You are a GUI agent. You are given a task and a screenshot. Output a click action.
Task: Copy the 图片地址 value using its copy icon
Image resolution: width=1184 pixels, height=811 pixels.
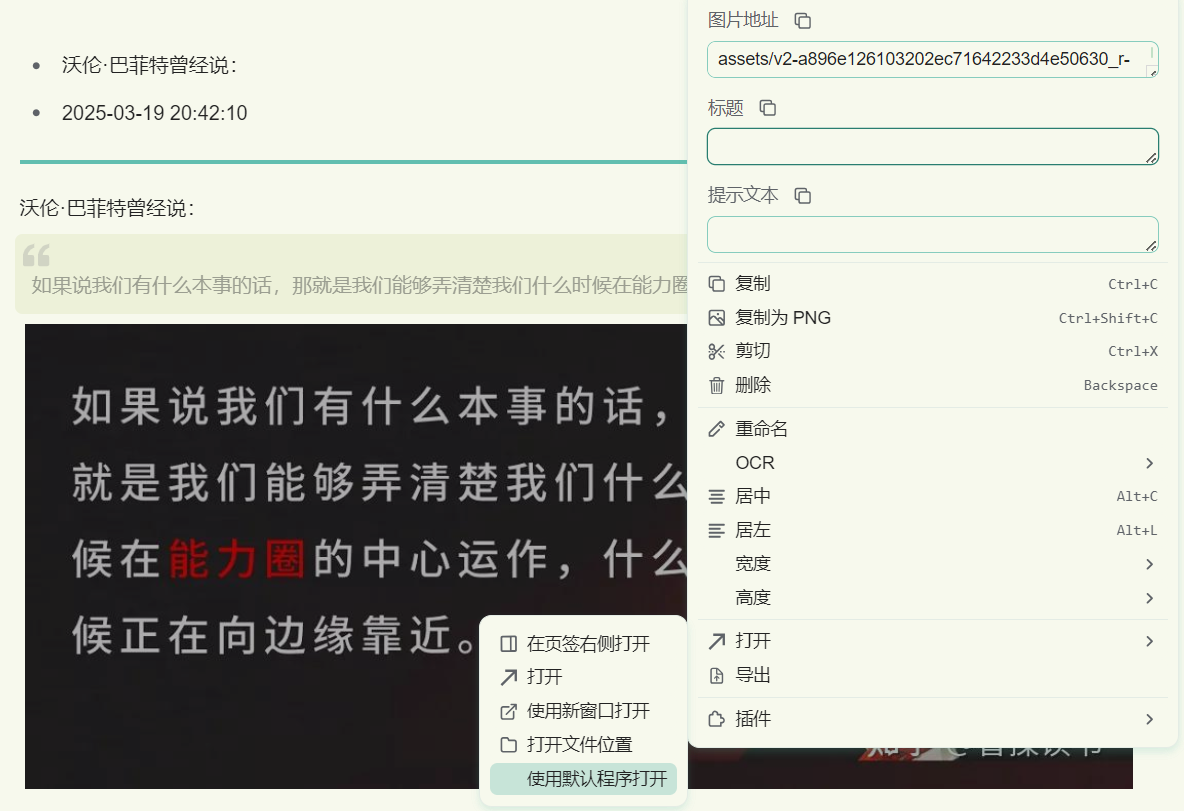pyautogui.click(x=803, y=21)
